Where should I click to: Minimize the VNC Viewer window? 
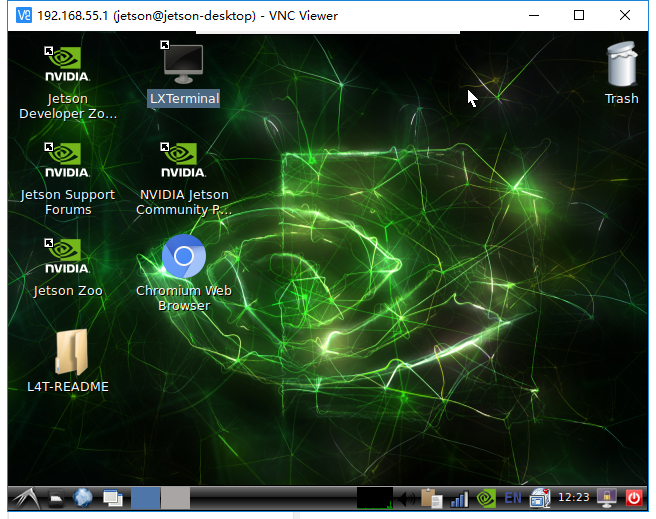point(534,15)
